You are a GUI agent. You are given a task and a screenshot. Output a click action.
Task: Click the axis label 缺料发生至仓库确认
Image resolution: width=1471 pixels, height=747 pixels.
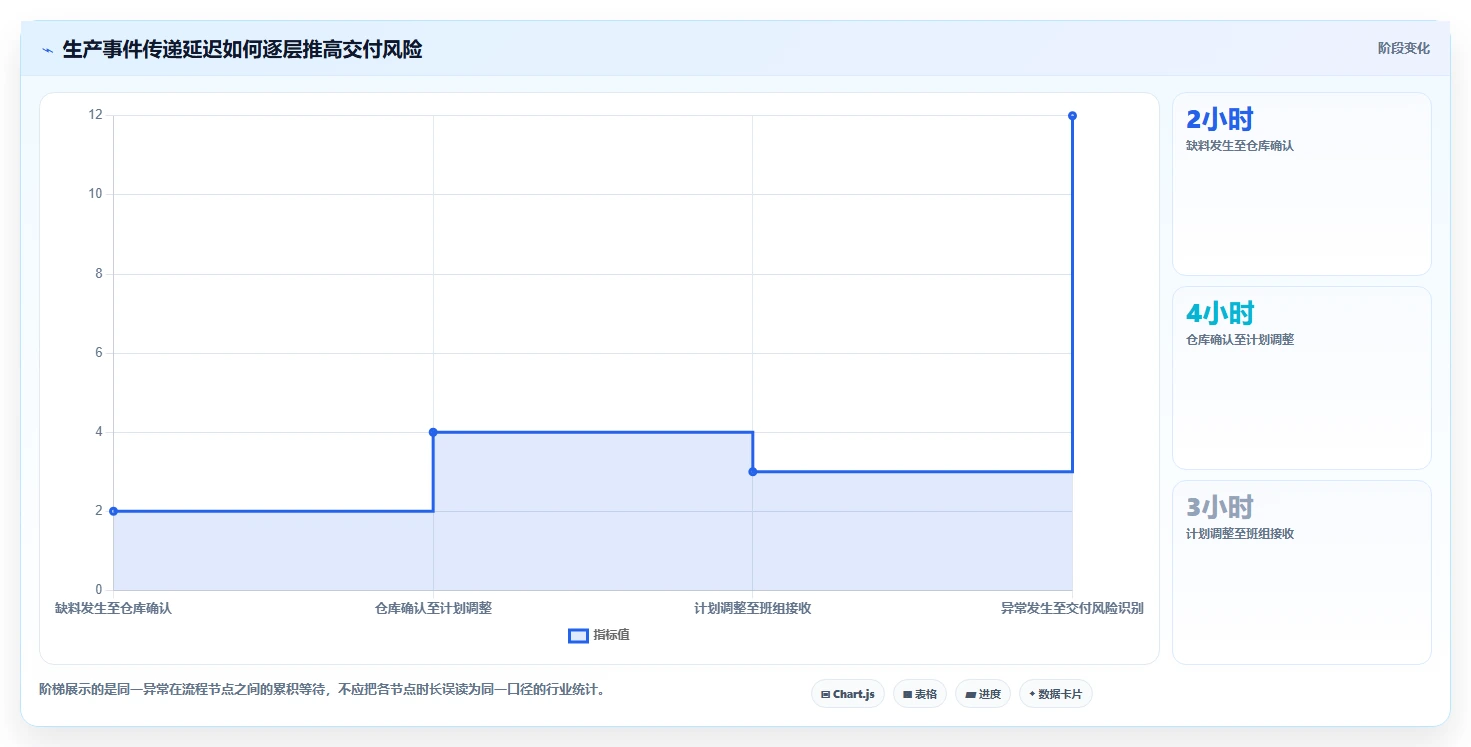click(x=113, y=608)
